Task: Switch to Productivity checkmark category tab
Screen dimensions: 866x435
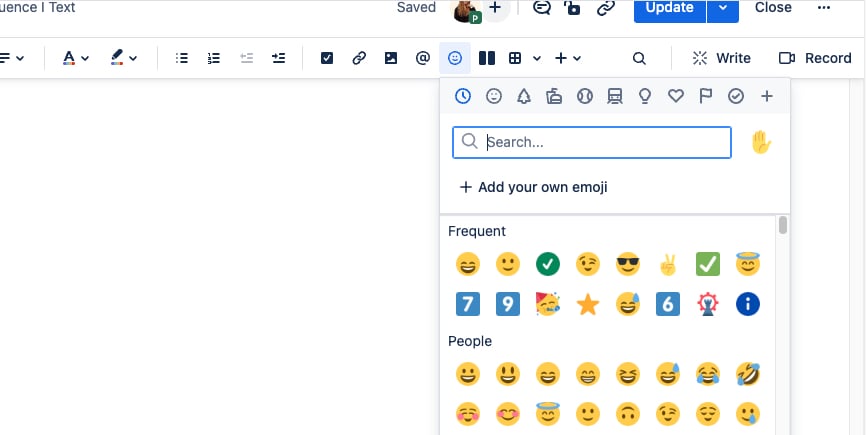Action: click(x=736, y=96)
